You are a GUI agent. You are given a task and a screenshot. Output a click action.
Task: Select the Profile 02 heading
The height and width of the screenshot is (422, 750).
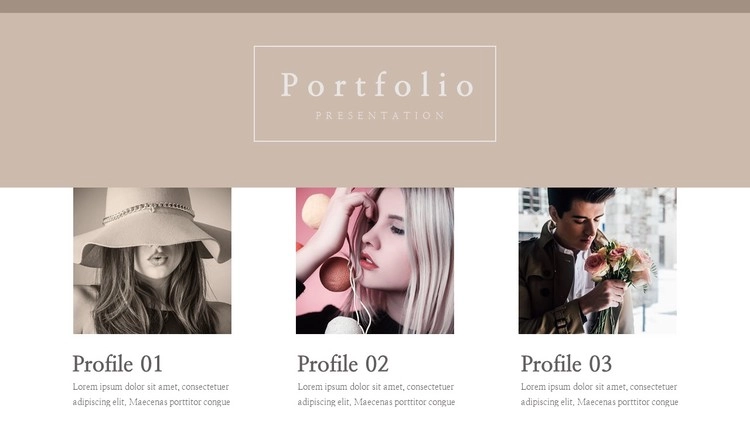tap(343, 364)
